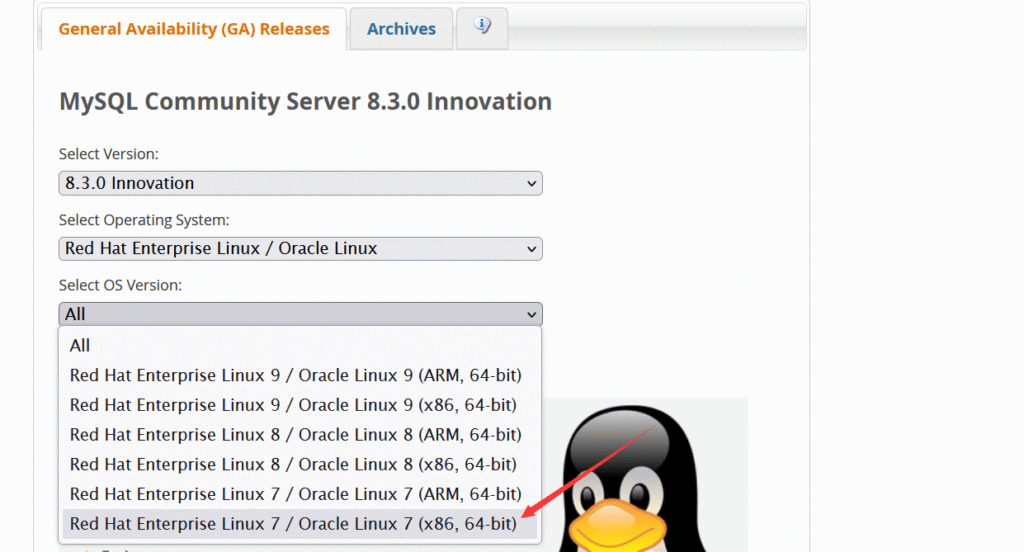1024x552 pixels.
Task: Open the info icon tab
Action: point(482,28)
